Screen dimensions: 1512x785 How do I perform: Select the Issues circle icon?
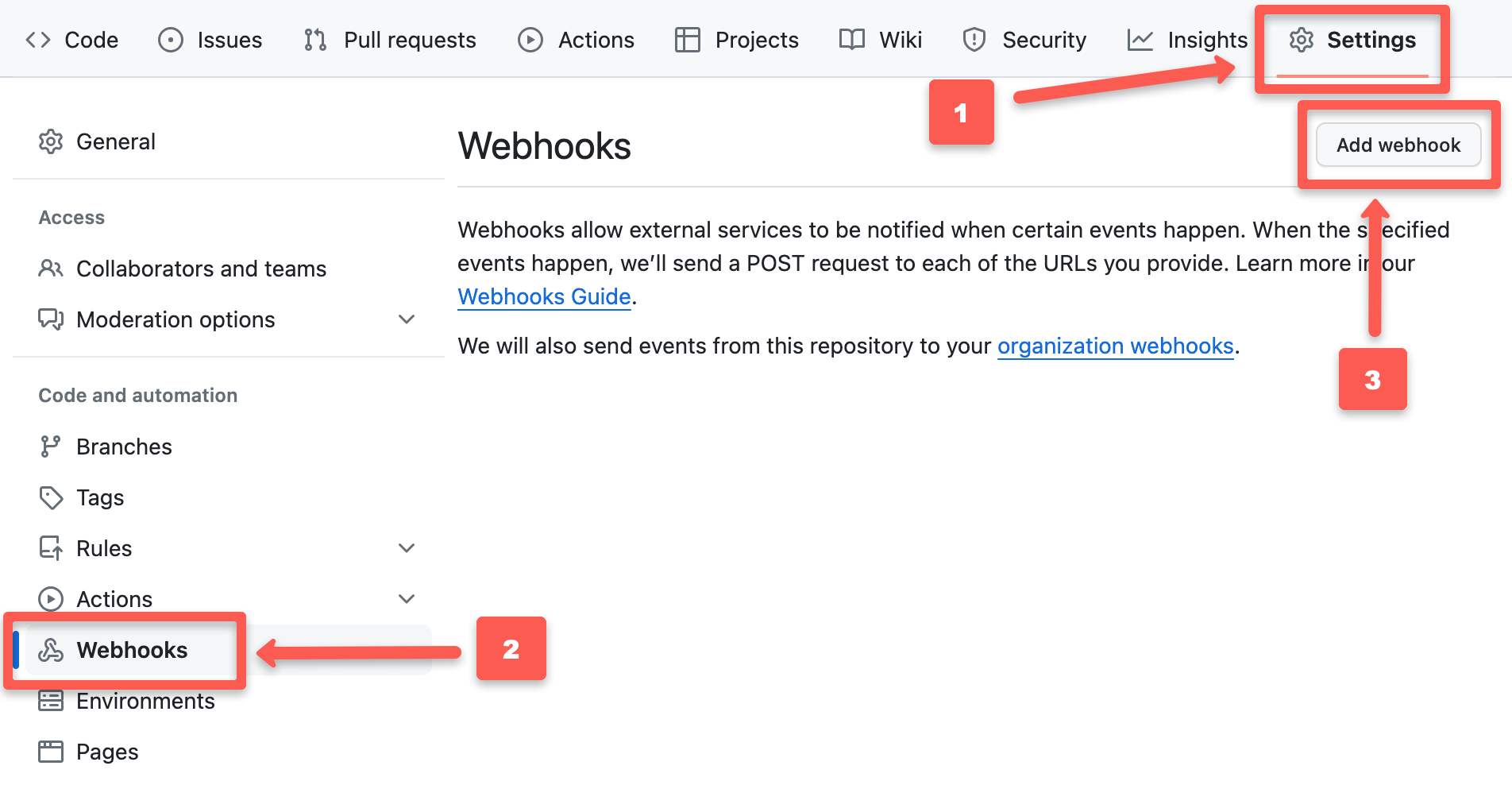coord(171,39)
